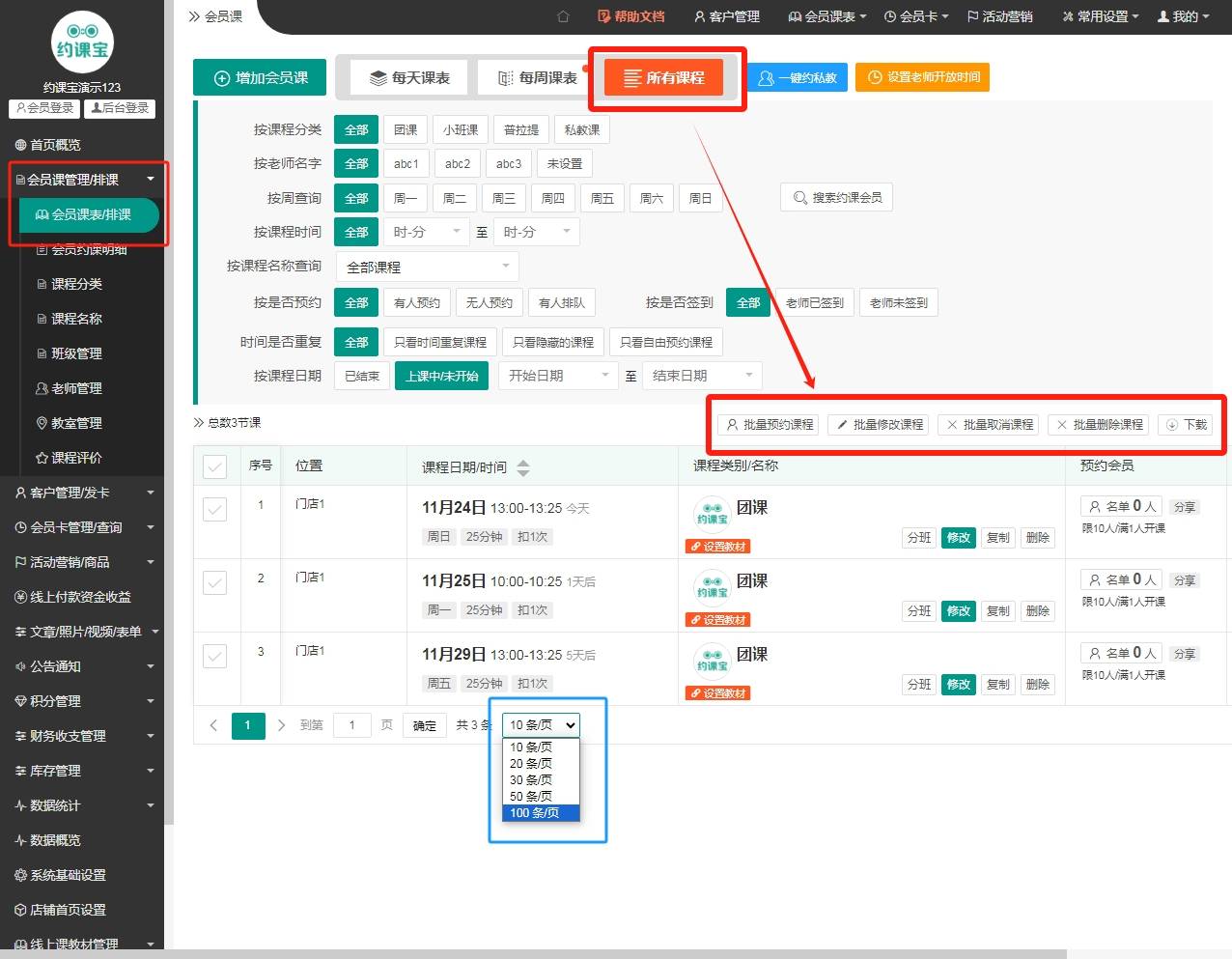The height and width of the screenshot is (959, 1232).
Task: Expand 我的 account menu
Action: (x=1184, y=16)
